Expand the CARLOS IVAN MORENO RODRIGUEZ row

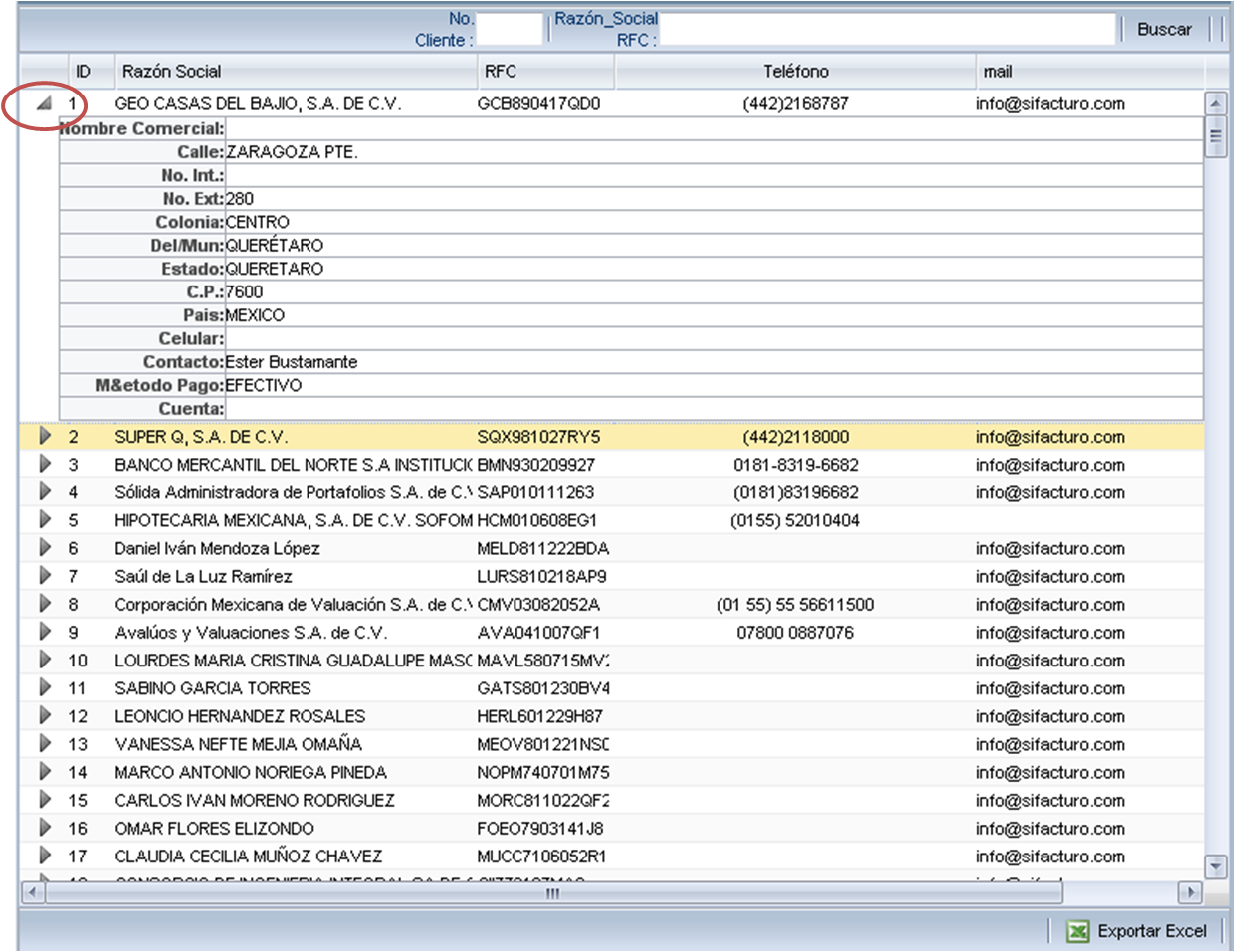(x=45, y=800)
